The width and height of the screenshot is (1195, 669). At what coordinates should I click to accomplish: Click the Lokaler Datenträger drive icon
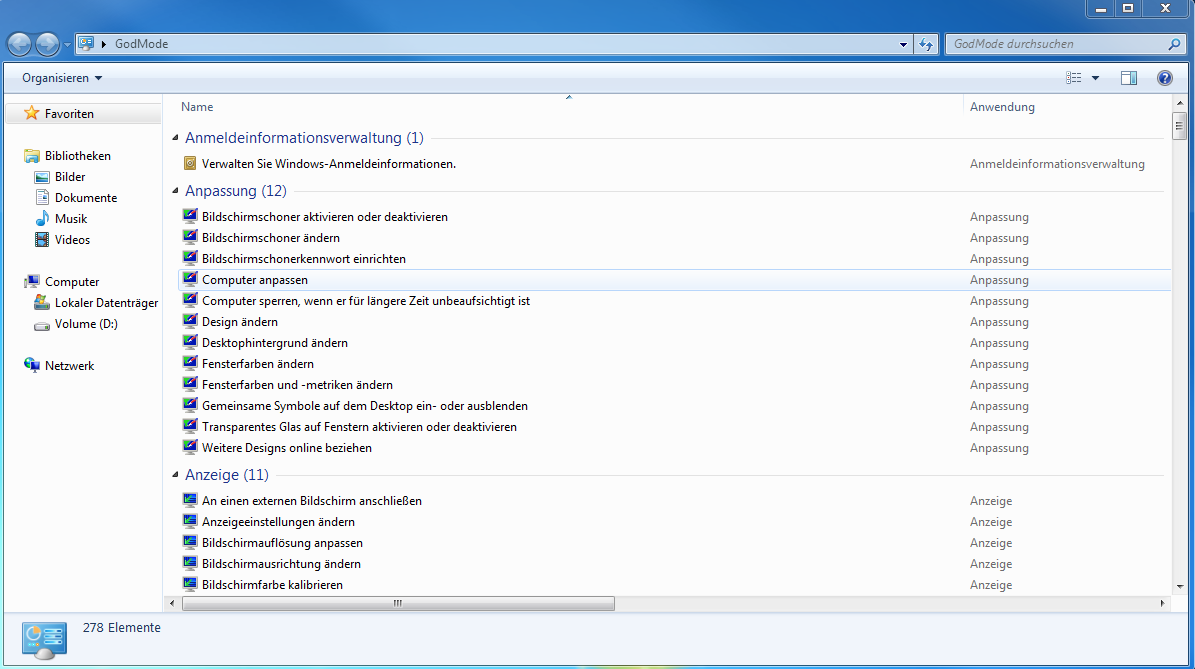(x=42, y=302)
